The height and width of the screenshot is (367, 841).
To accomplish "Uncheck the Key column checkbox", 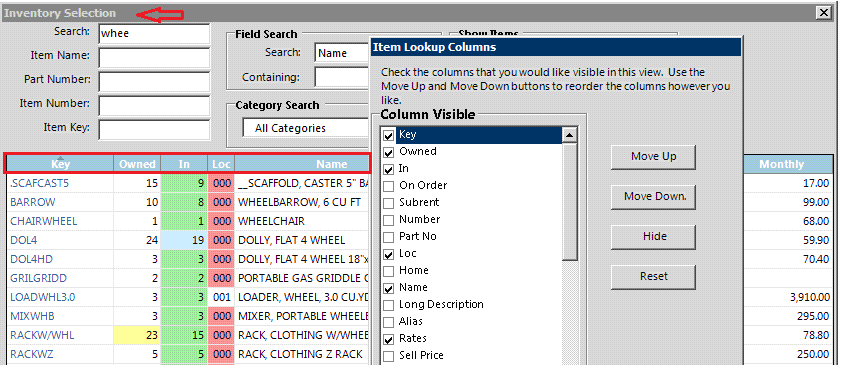I will click(389, 135).
